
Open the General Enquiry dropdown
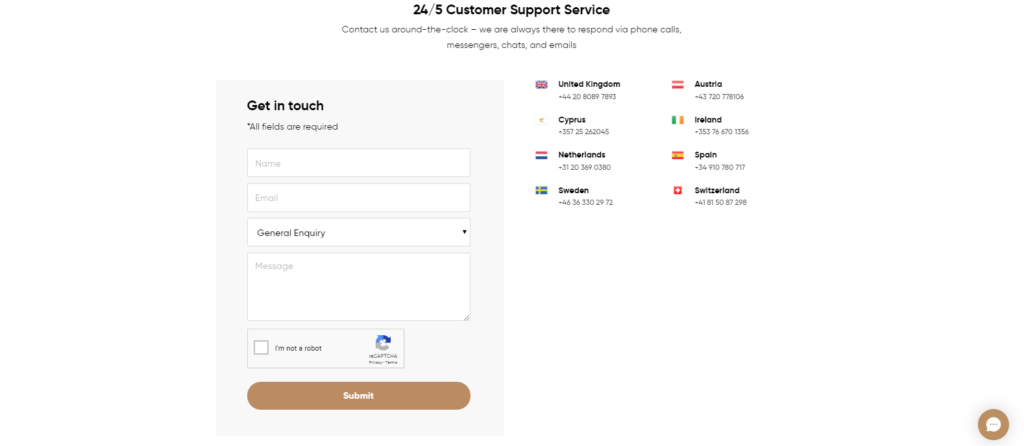(x=359, y=232)
